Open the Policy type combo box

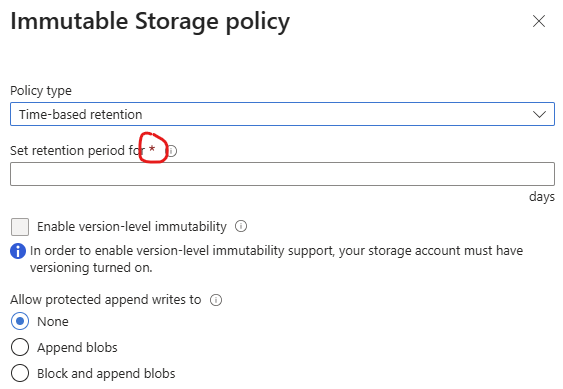282,114
